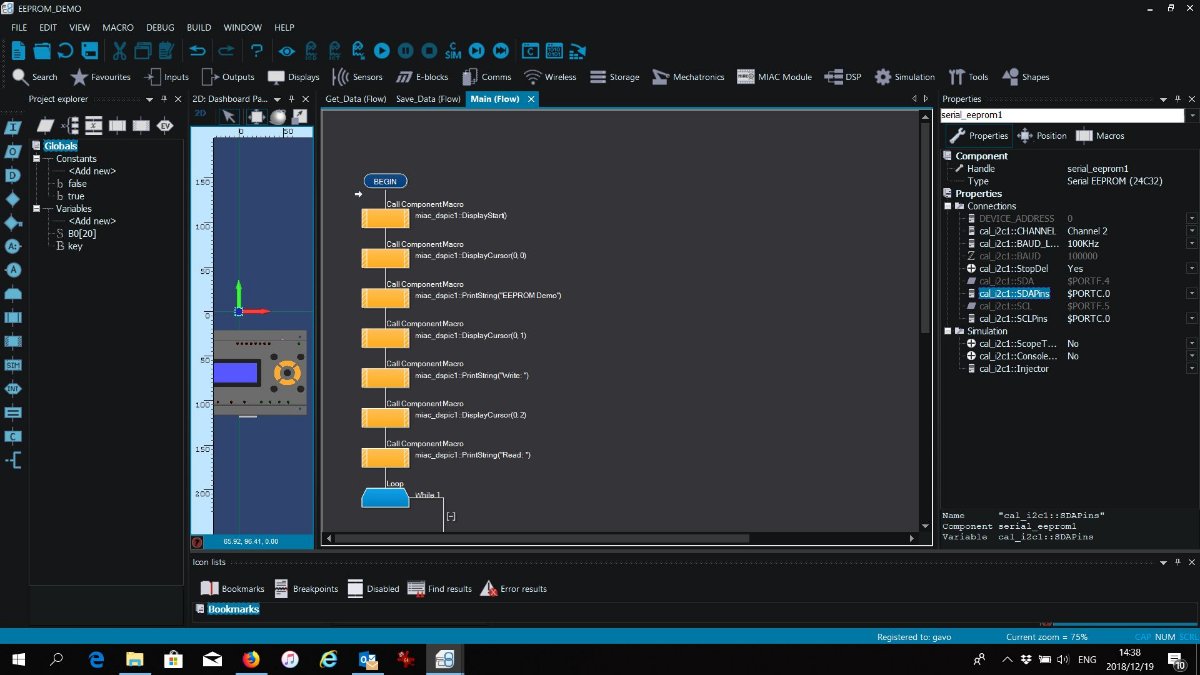Collapse the Constants tree node

tap(37, 159)
